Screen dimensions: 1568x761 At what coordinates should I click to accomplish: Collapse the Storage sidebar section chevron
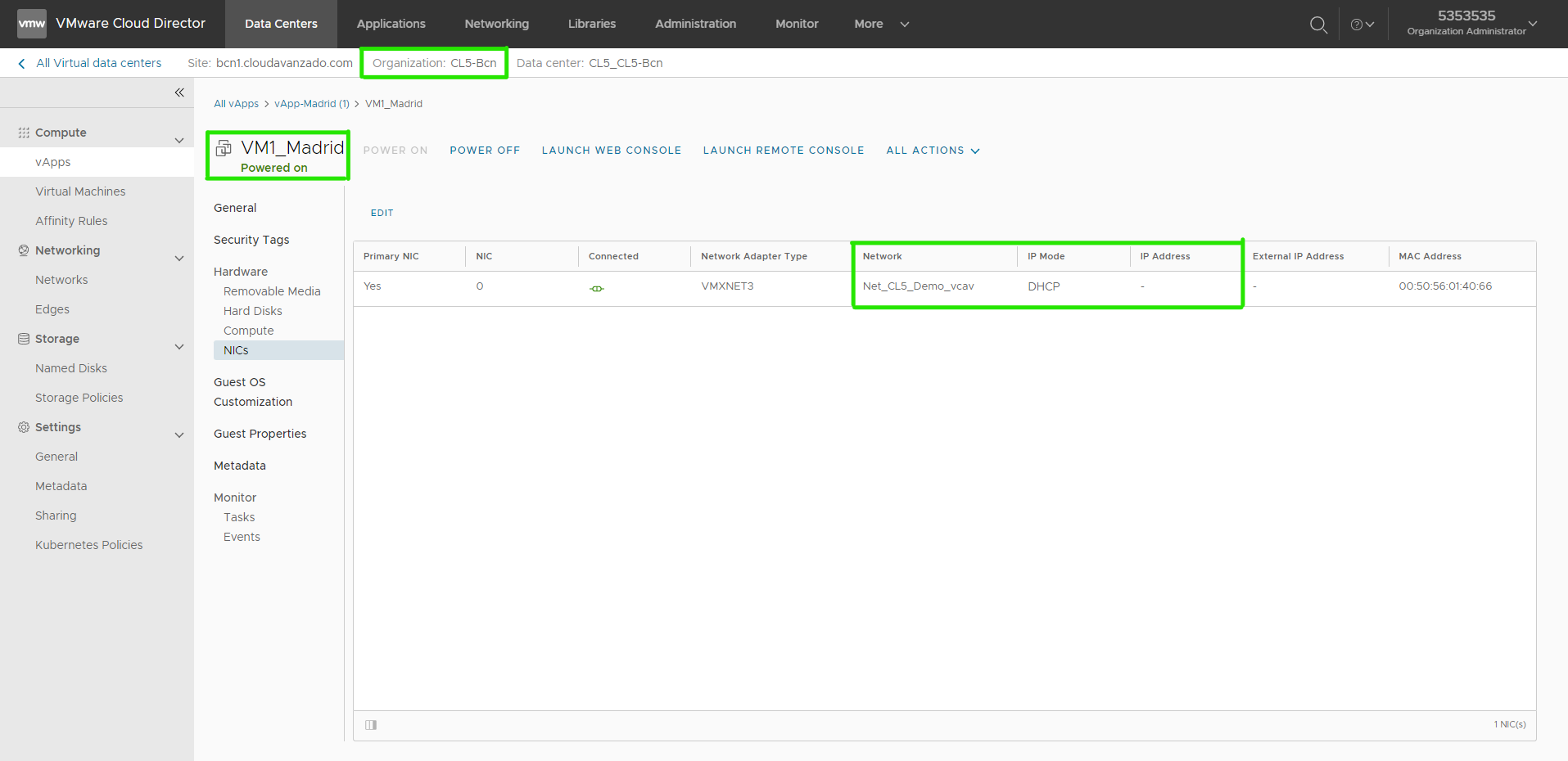click(179, 347)
